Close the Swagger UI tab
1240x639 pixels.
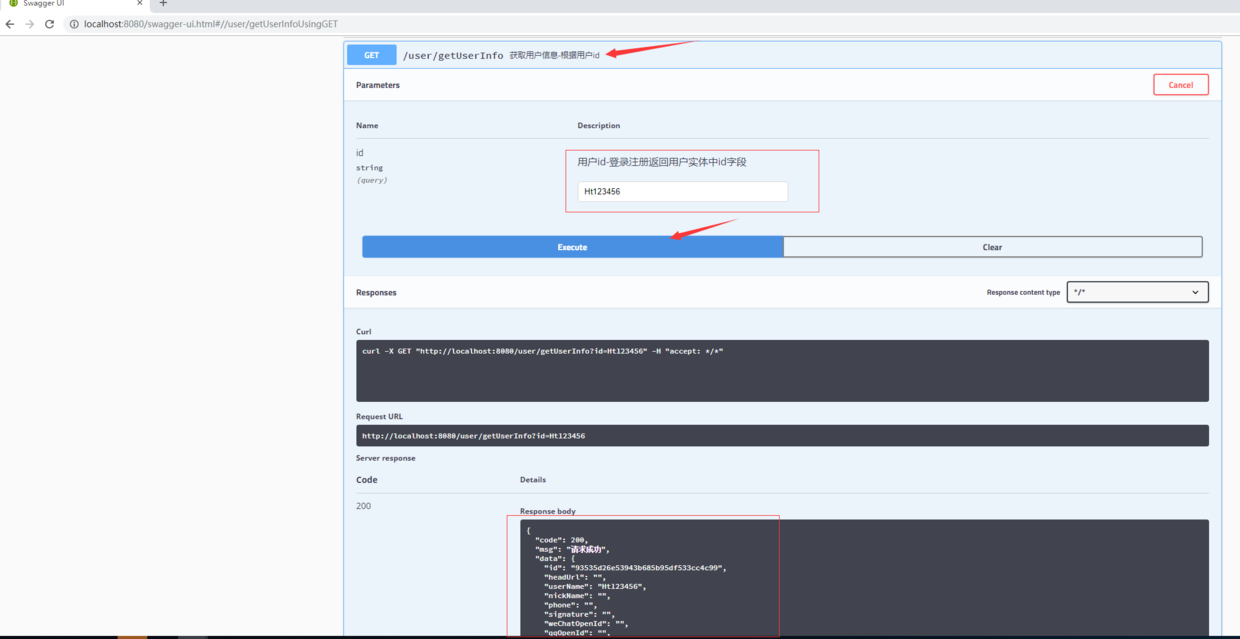(x=140, y=4)
